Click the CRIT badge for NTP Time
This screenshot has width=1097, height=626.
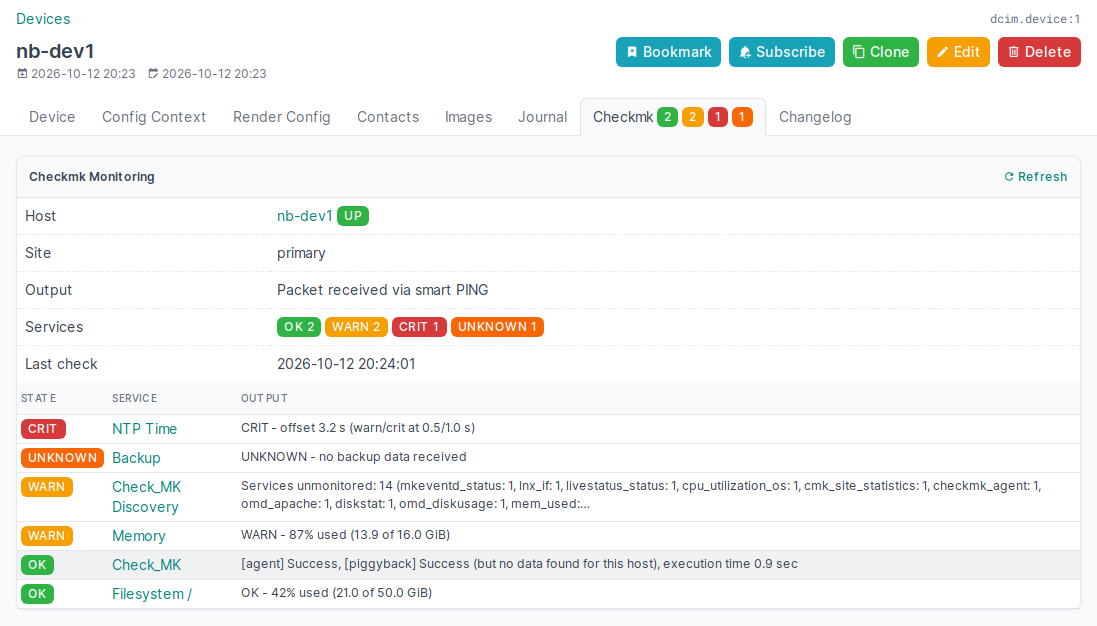point(43,429)
